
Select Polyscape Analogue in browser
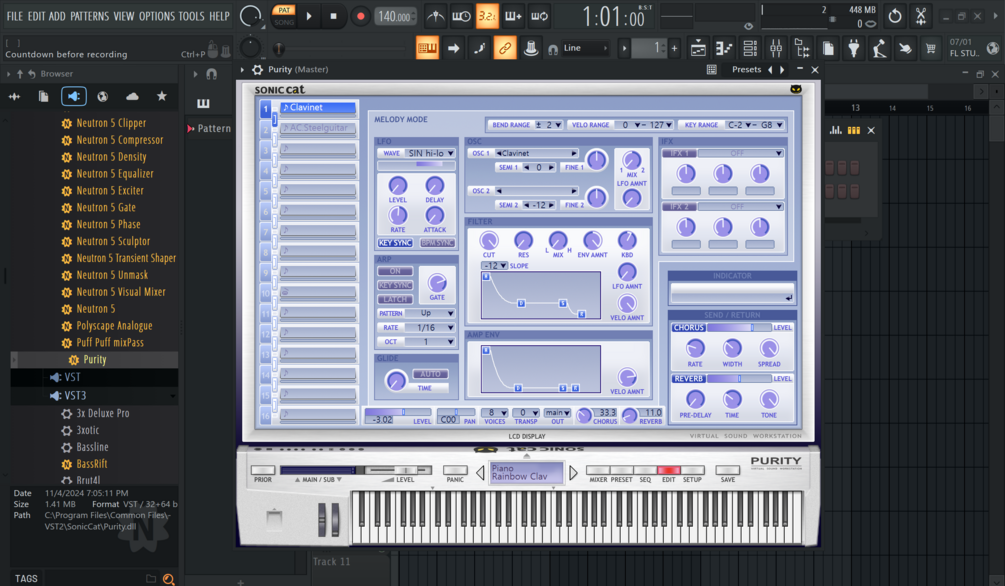point(114,326)
